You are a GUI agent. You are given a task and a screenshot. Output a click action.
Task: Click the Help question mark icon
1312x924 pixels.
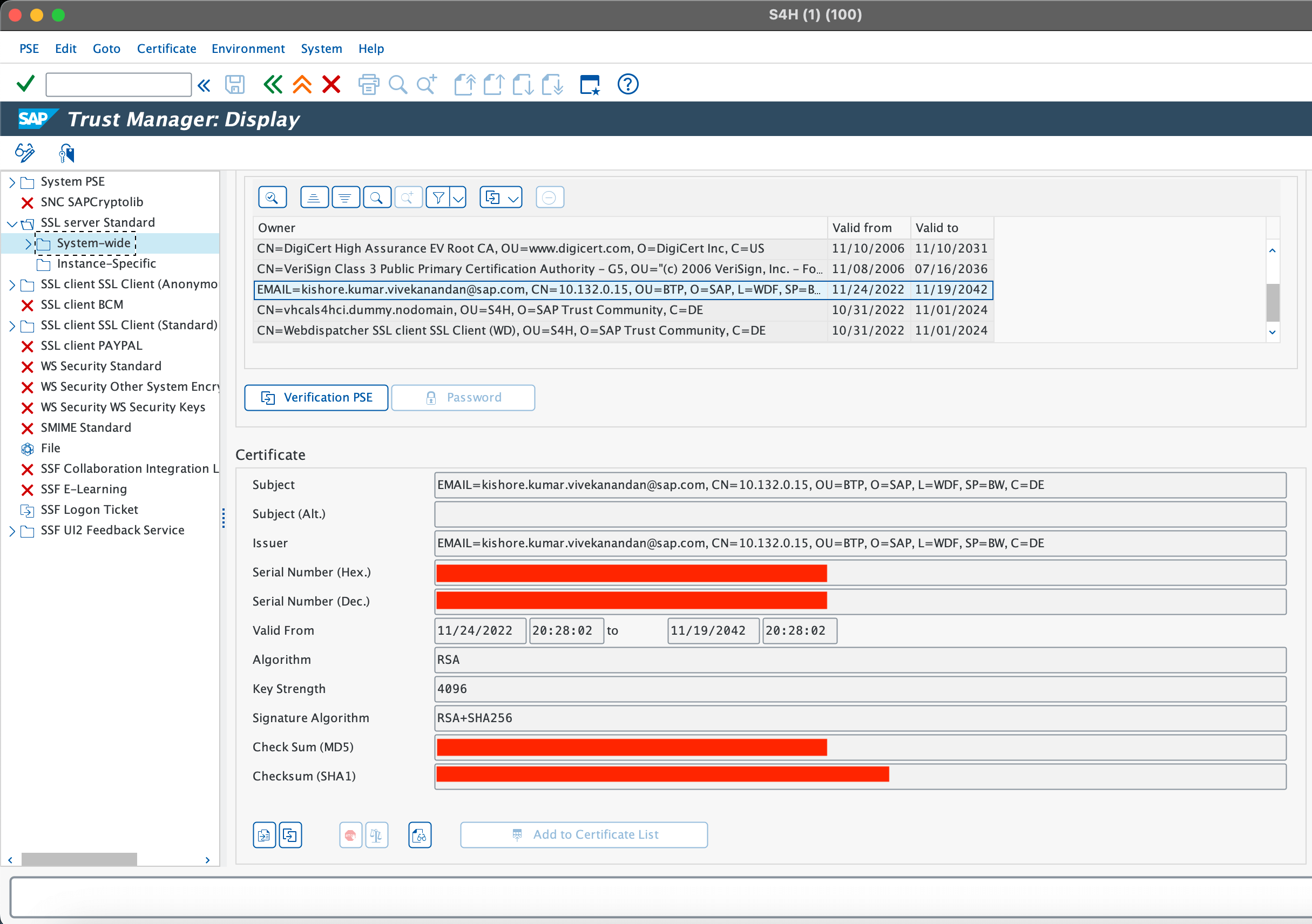tap(627, 85)
